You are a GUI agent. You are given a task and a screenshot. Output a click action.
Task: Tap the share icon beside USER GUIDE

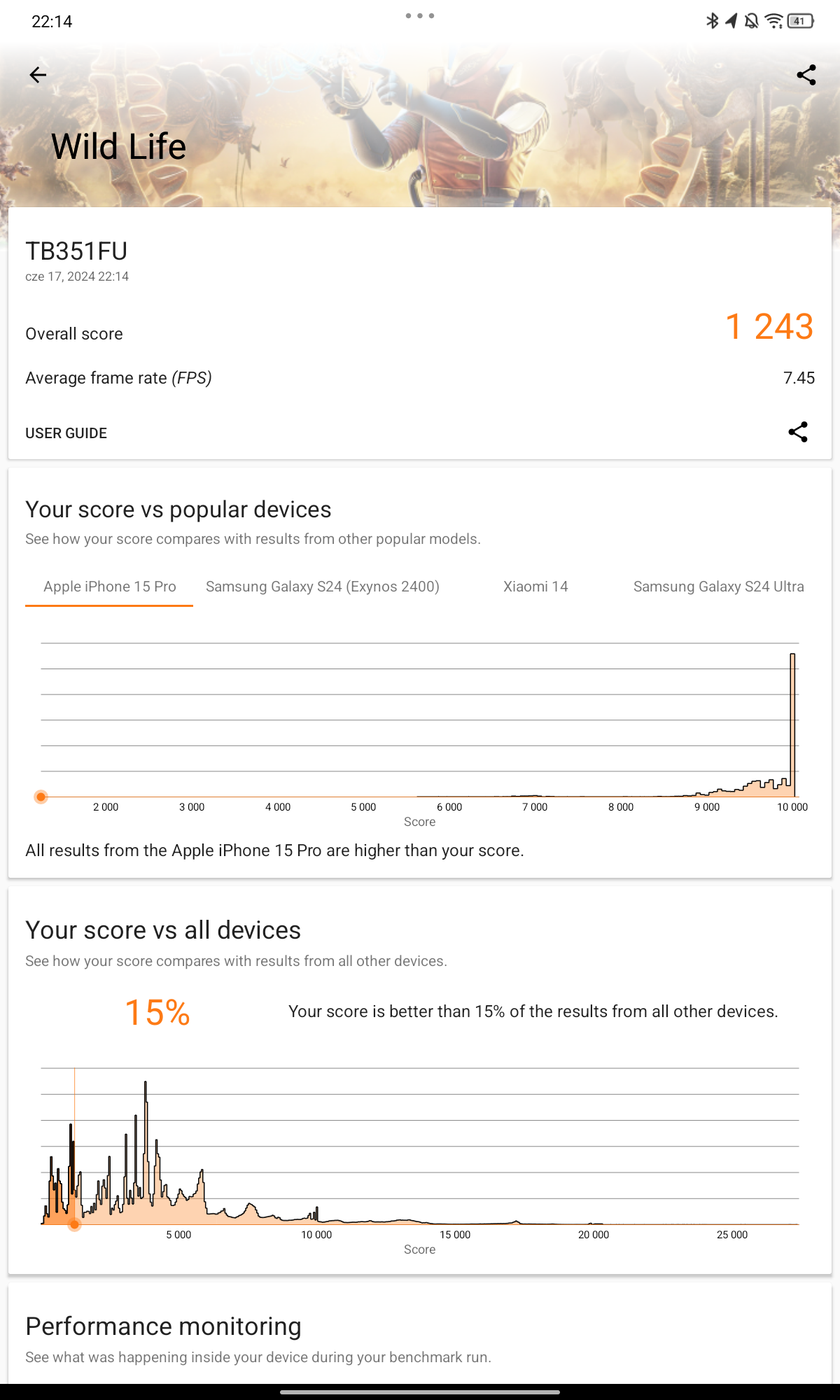[798, 432]
